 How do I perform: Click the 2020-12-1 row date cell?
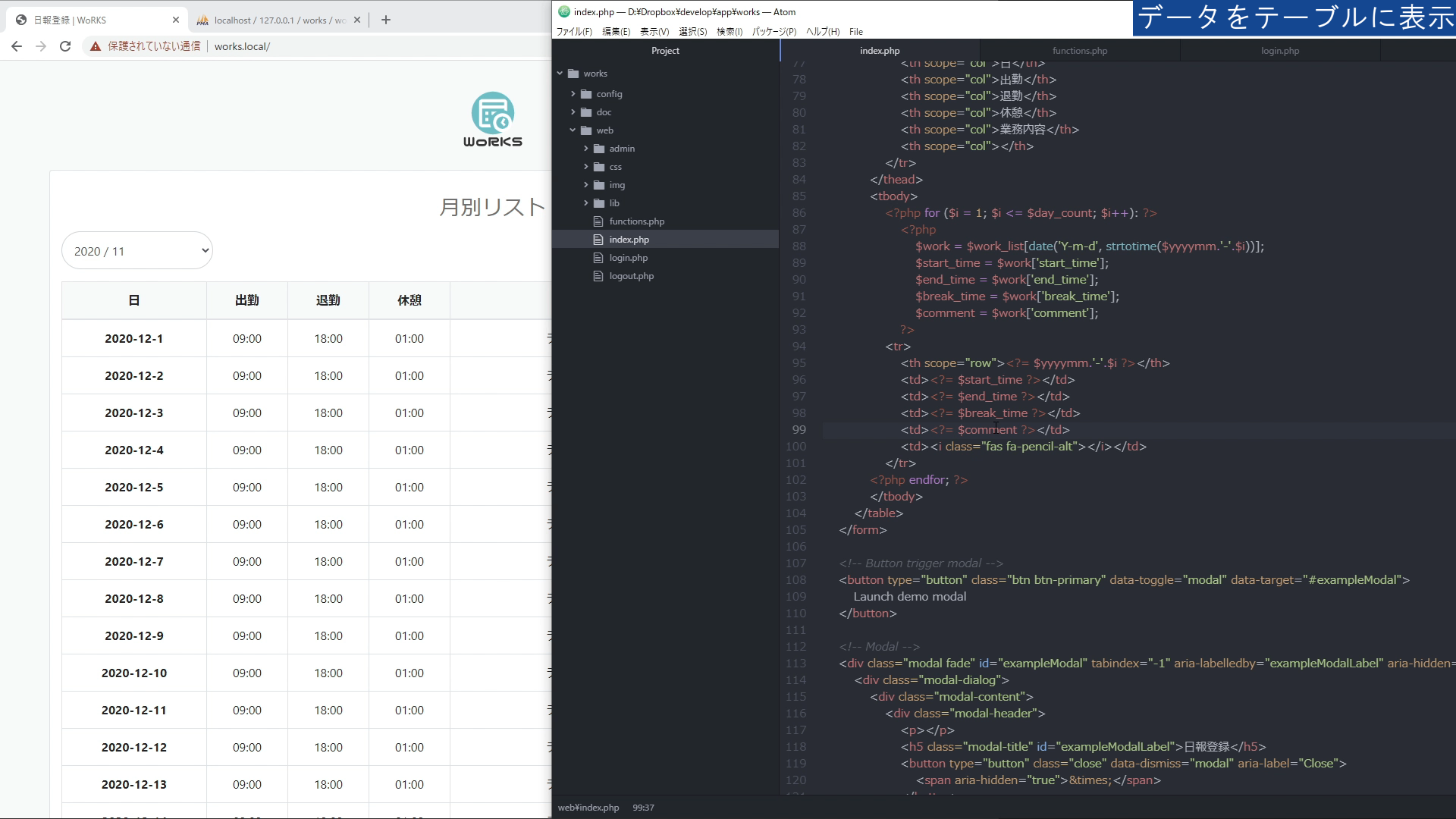point(134,339)
